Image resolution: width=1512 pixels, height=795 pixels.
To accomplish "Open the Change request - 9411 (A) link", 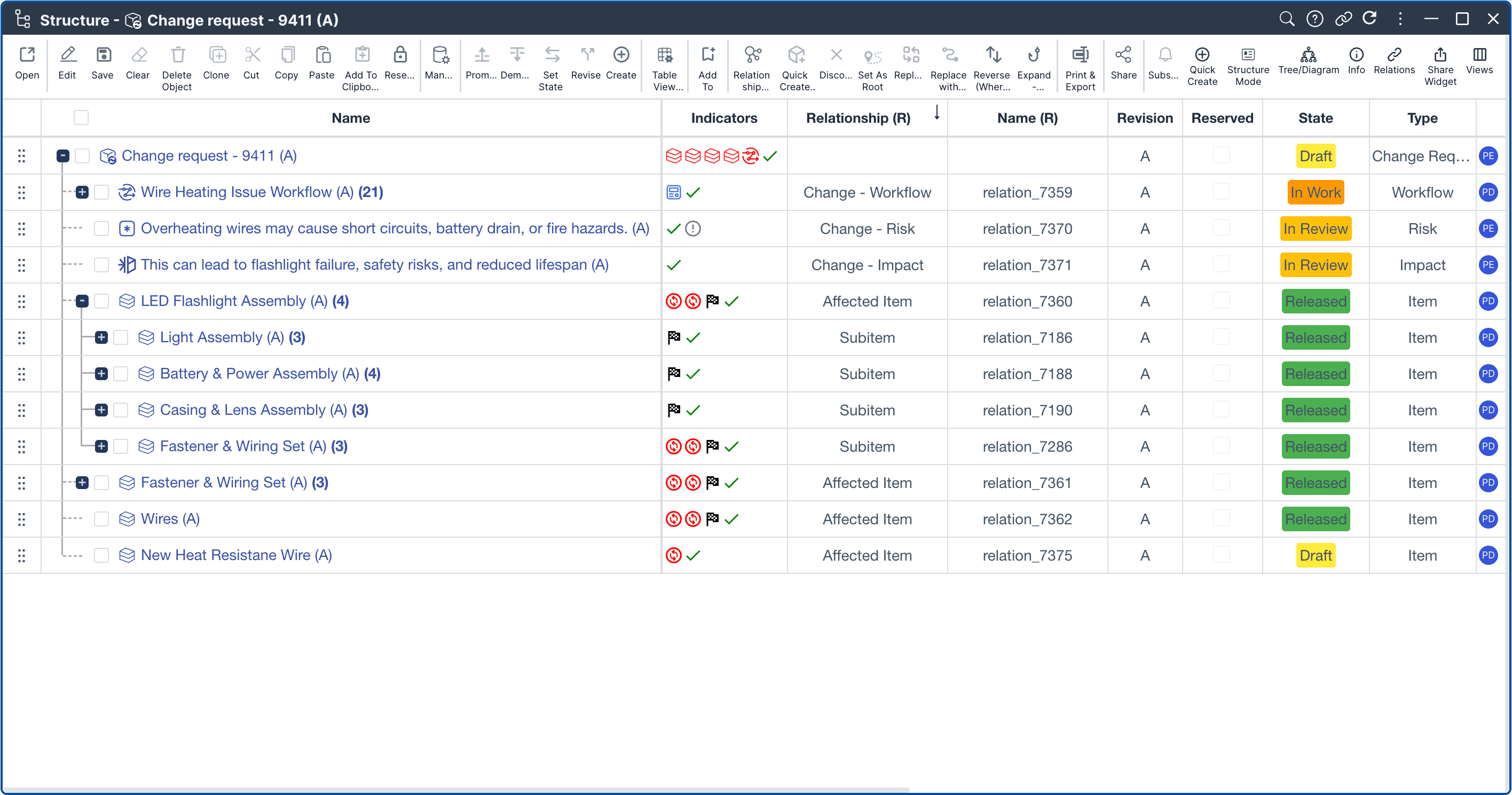I will point(209,156).
